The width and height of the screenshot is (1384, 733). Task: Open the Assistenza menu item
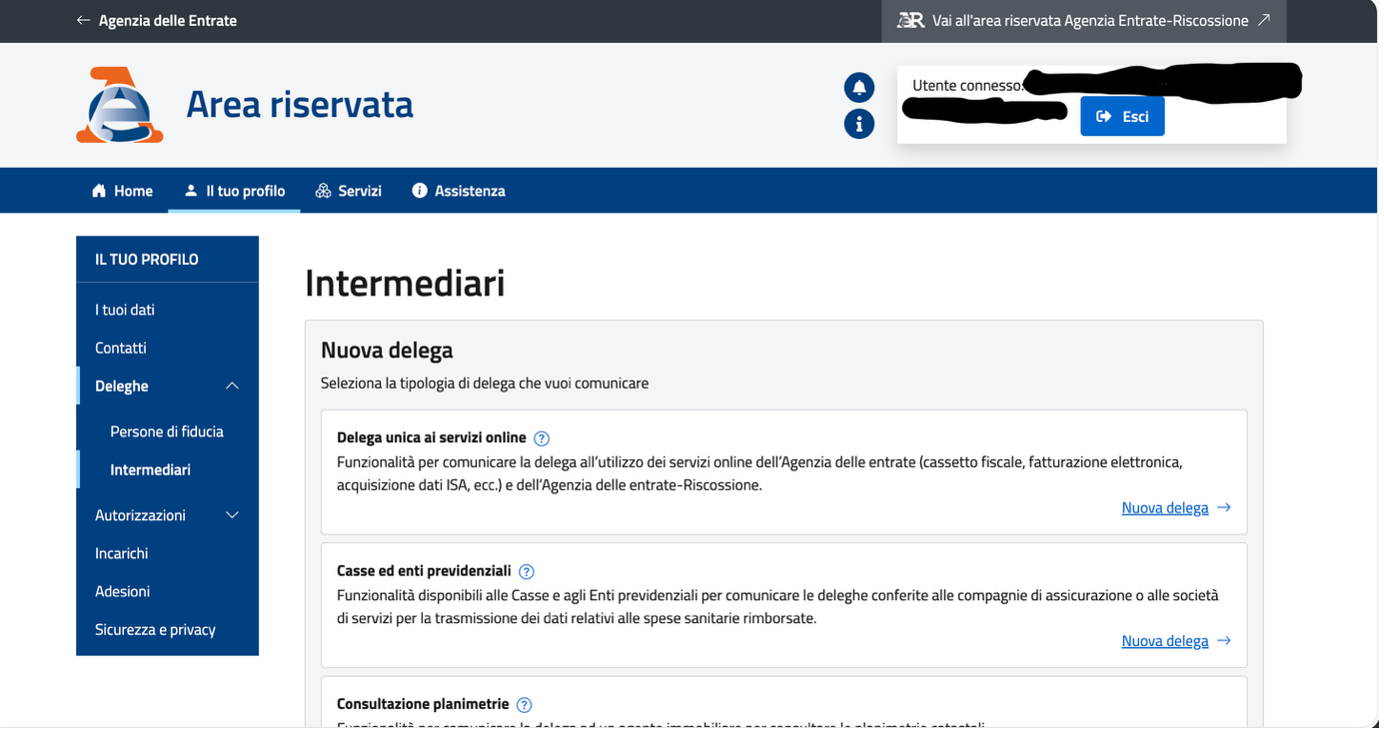(x=469, y=190)
